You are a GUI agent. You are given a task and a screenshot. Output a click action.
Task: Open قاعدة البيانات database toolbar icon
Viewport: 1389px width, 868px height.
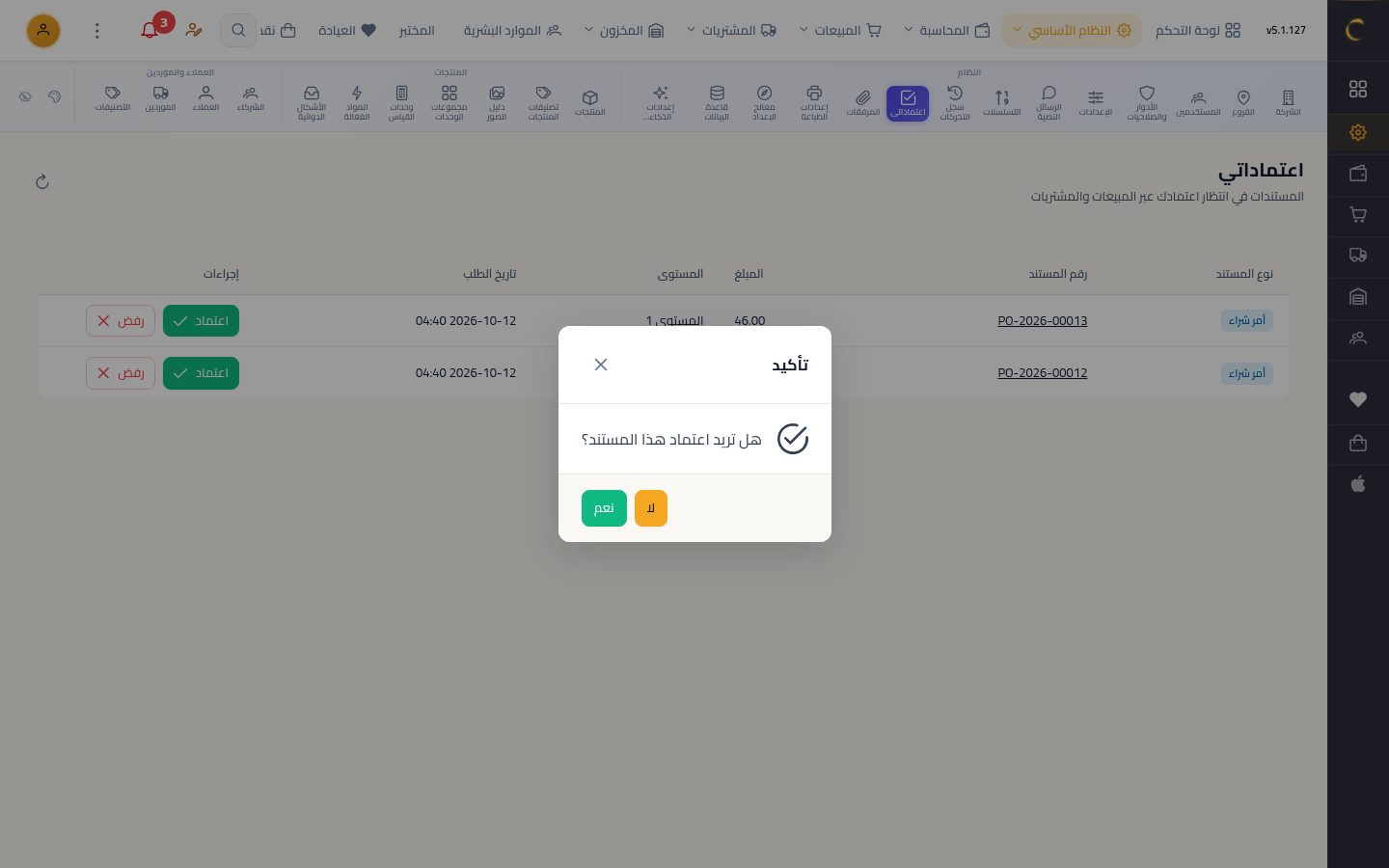coord(717,102)
